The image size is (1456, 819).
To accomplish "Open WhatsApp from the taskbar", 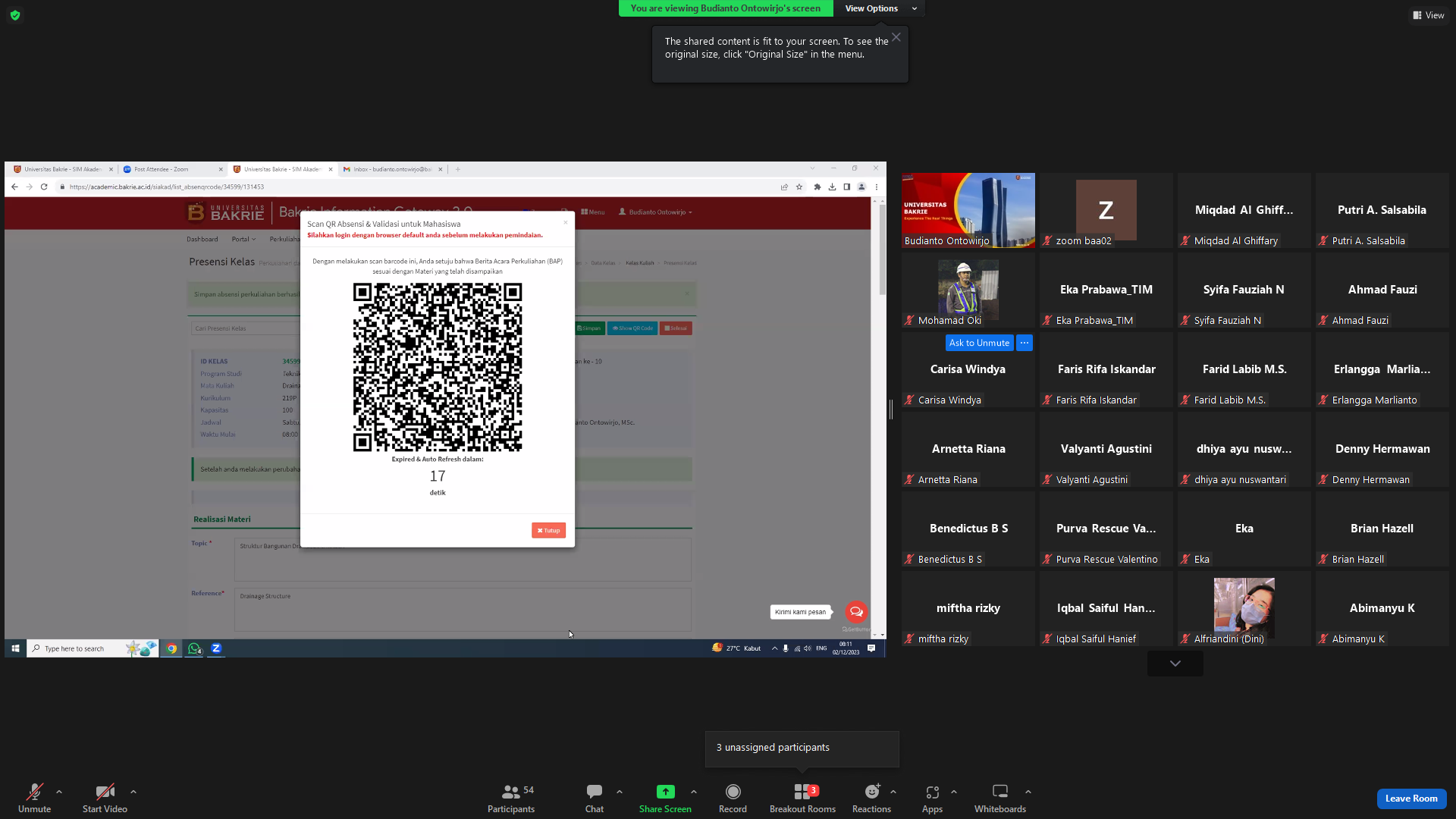I will point(194,648).
